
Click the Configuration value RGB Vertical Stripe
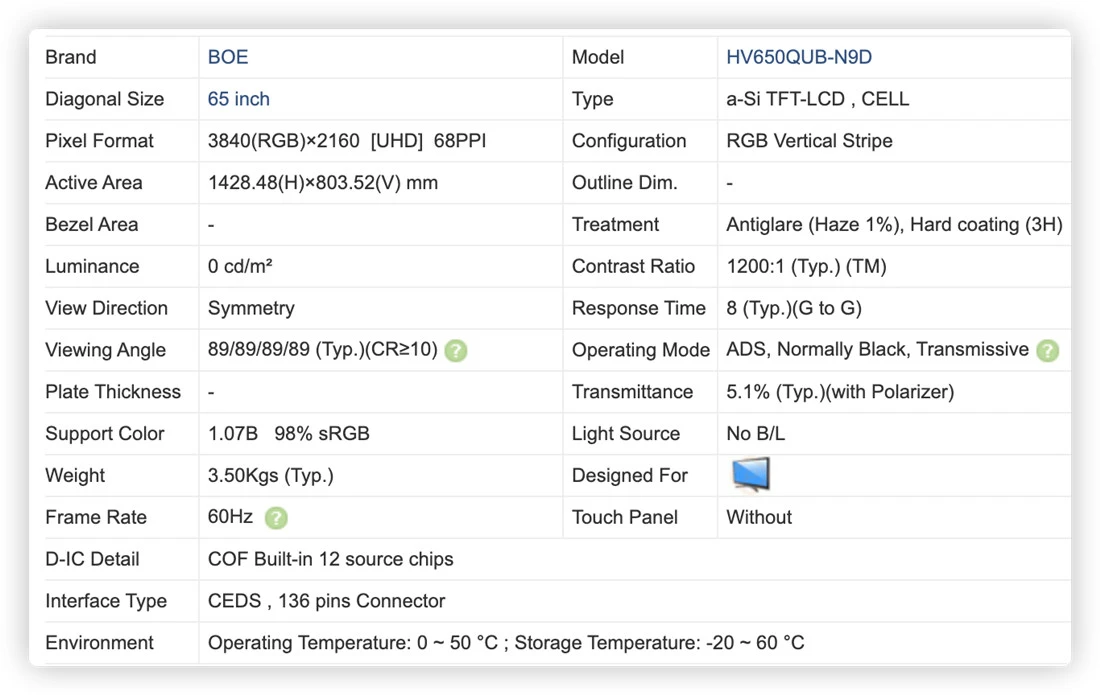809,141
